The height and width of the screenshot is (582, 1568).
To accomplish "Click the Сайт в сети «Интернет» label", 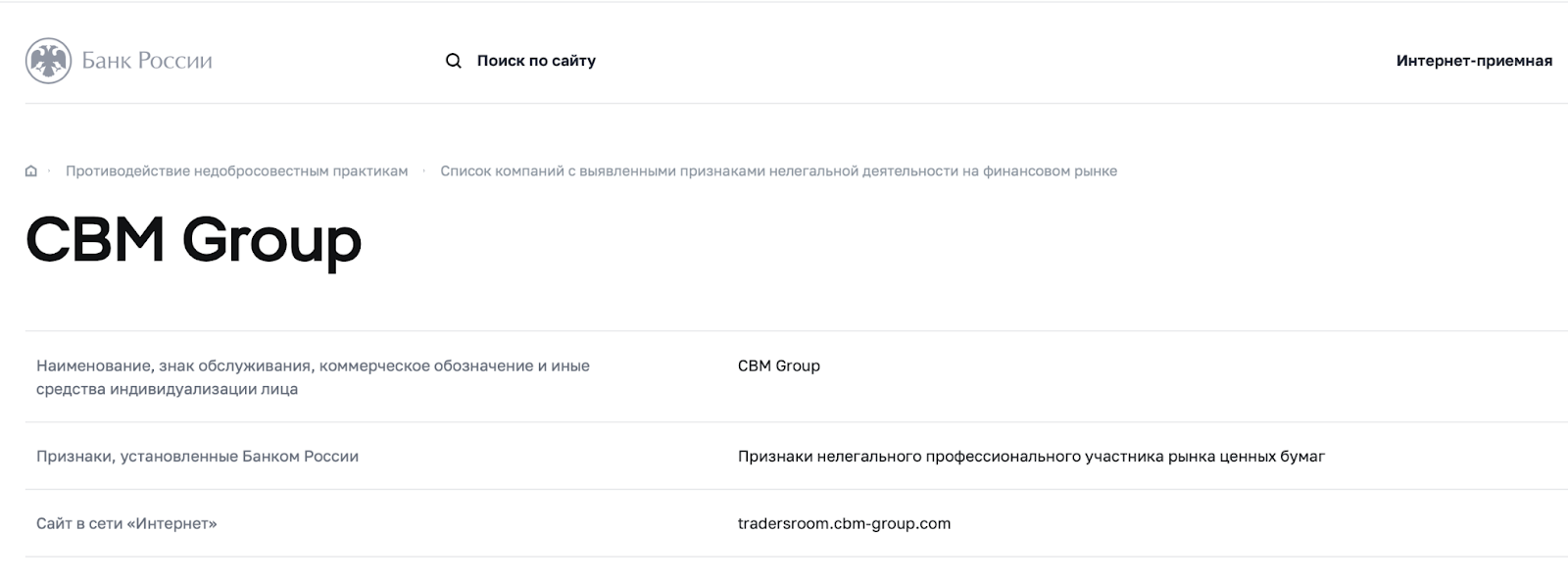I will pyautogui.click(x=126, y=524).
